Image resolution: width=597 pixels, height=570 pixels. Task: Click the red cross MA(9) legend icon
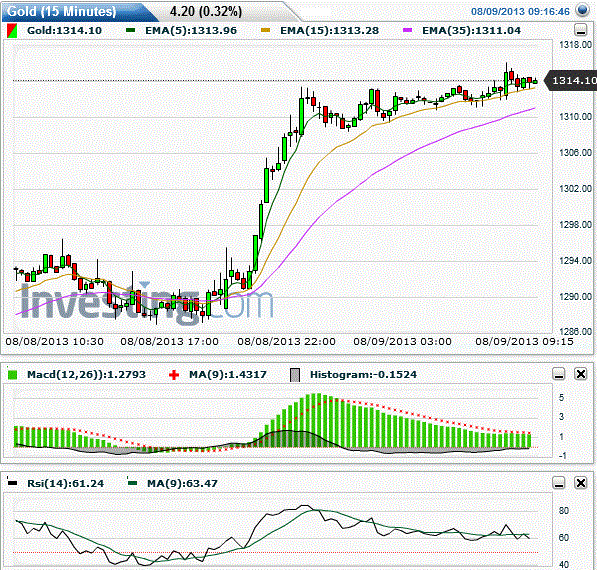click(x=174, y=375)
